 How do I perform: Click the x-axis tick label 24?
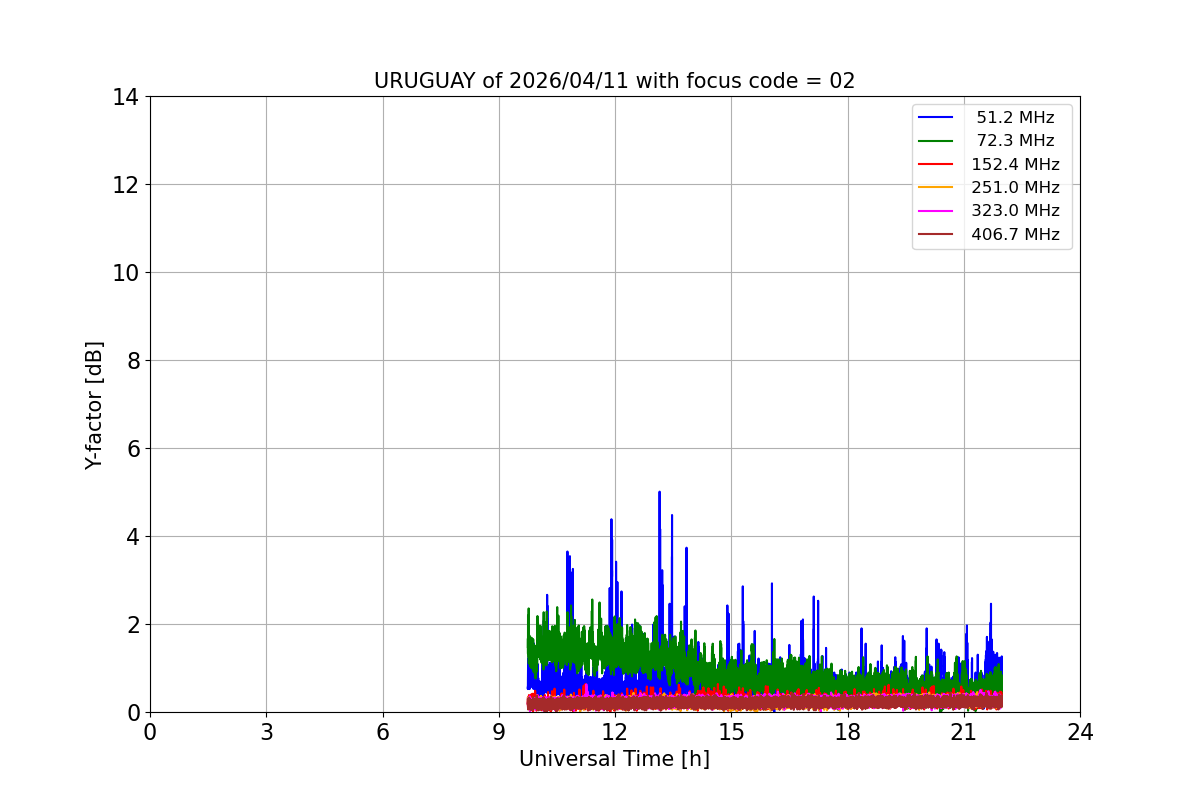[x=1080, y=732]
